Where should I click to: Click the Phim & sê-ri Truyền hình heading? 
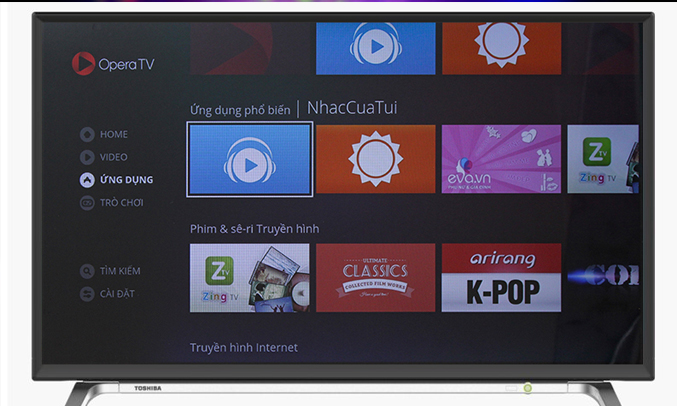255,229
